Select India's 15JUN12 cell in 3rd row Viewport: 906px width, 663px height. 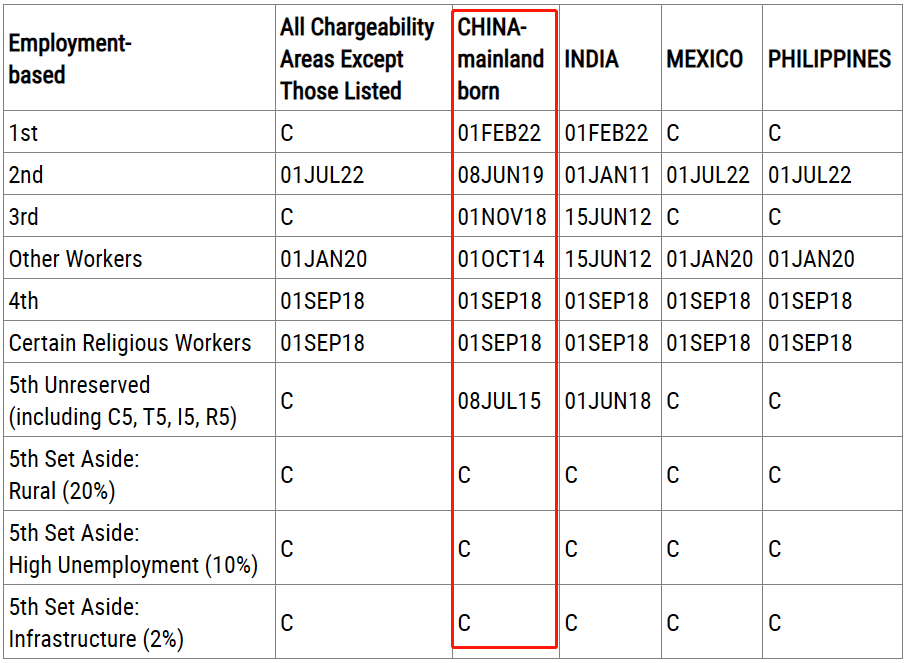(607, 217)
